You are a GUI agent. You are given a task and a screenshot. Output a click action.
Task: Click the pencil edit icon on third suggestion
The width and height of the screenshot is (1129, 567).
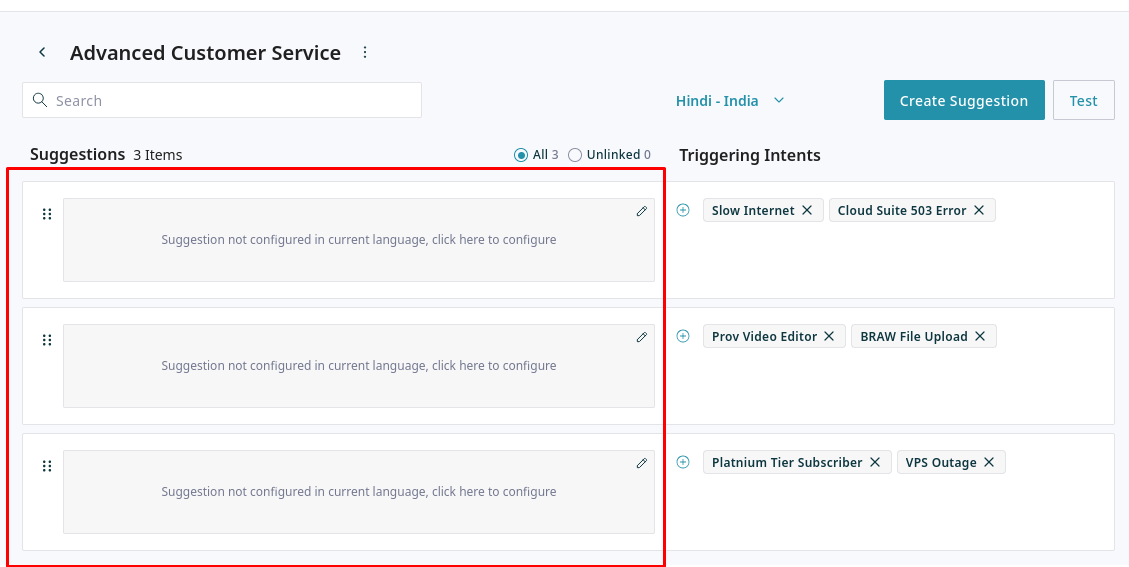(x=642, y=463)
